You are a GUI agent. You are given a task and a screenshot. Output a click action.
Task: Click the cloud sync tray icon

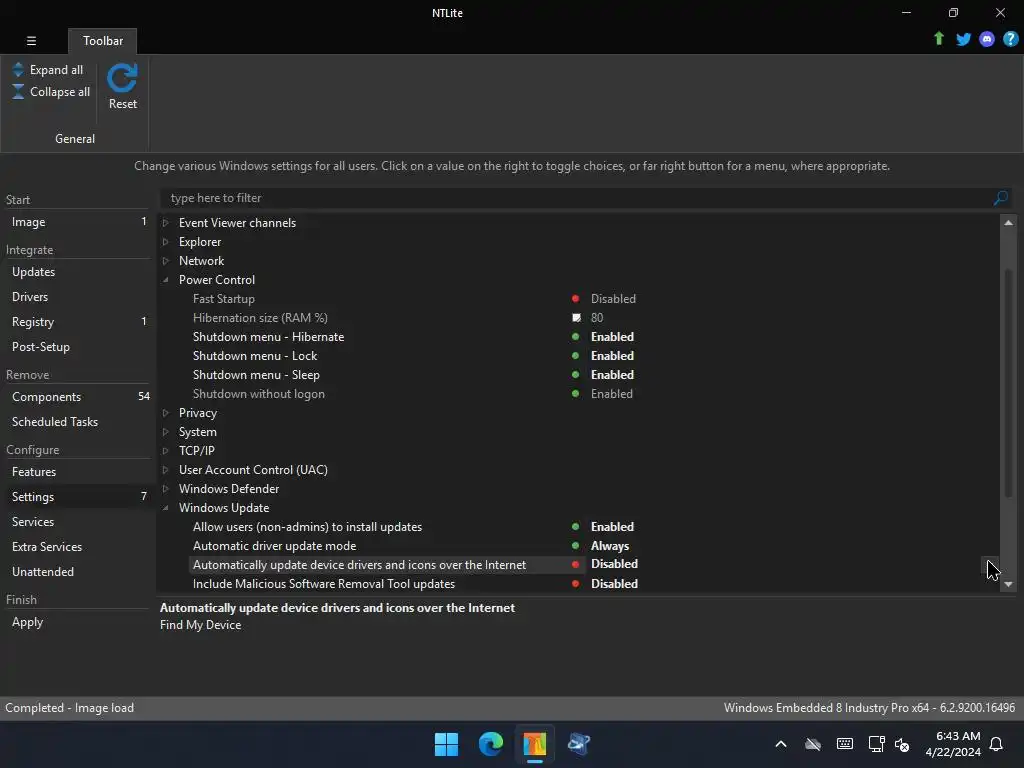tap(812, 744)
